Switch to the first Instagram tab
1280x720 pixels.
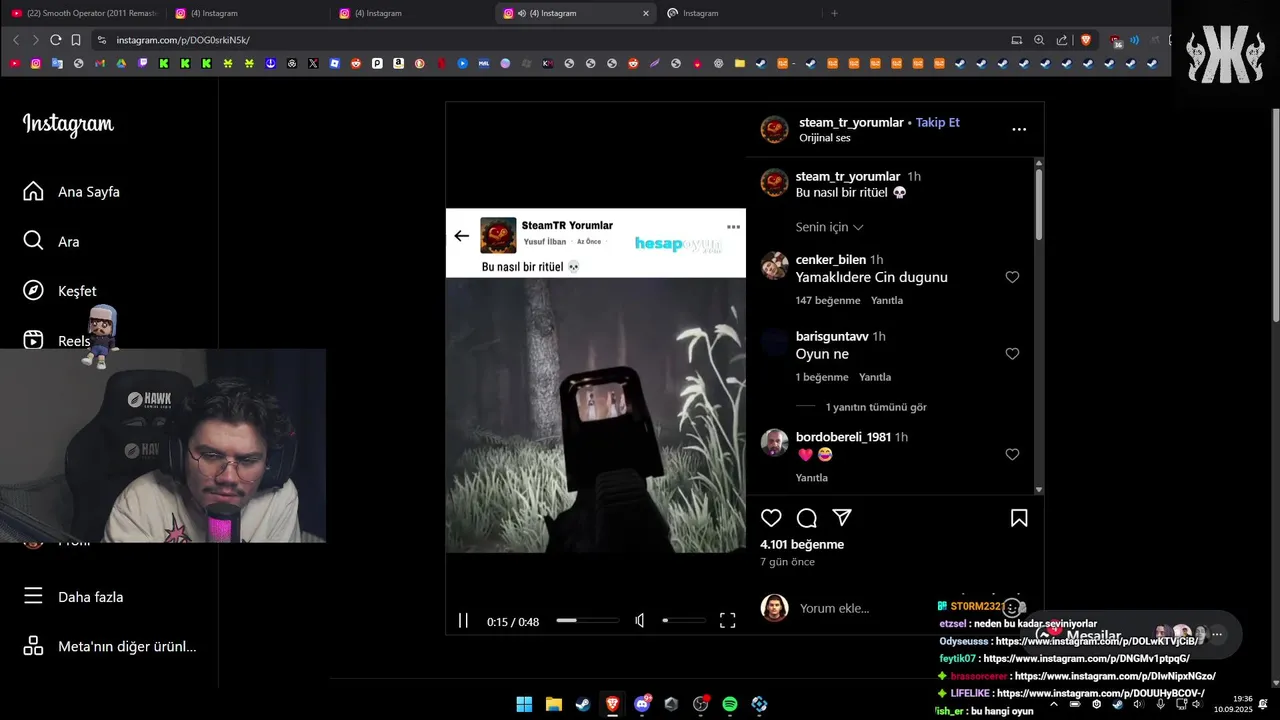click(245, 13)
